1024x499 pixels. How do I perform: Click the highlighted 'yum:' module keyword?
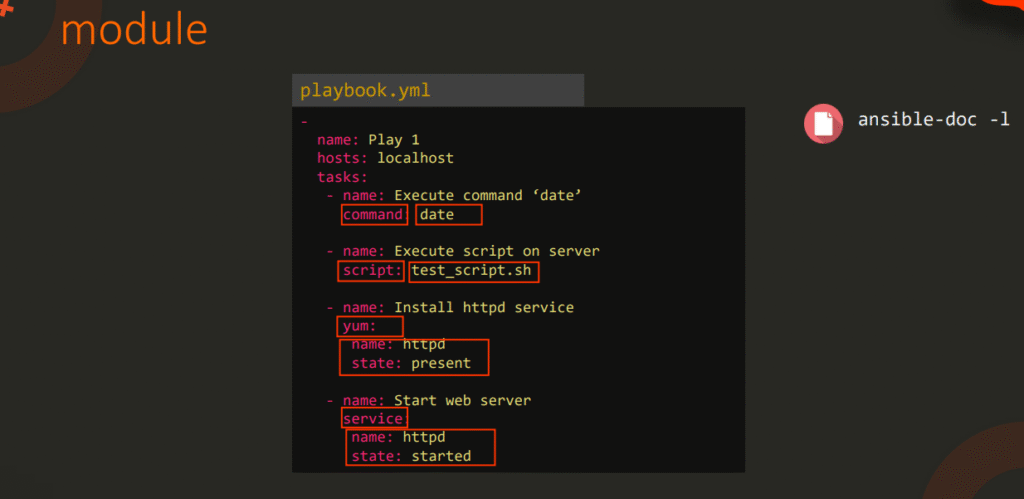click(x=371, y=327)
